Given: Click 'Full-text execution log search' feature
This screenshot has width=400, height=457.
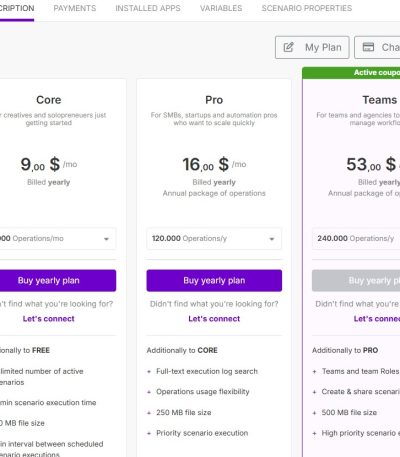Looking at the screenshot, I should [x=207, y=371].
